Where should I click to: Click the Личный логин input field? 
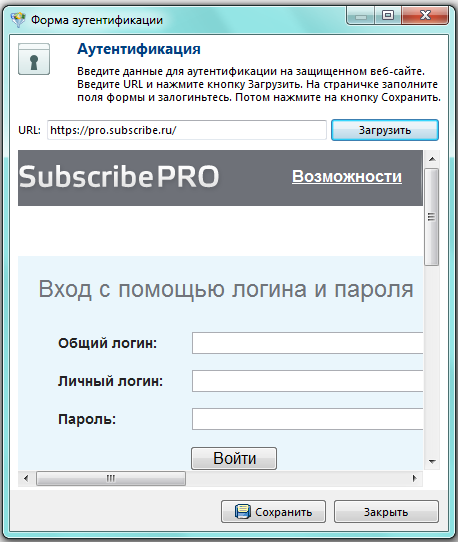[307, 381]
